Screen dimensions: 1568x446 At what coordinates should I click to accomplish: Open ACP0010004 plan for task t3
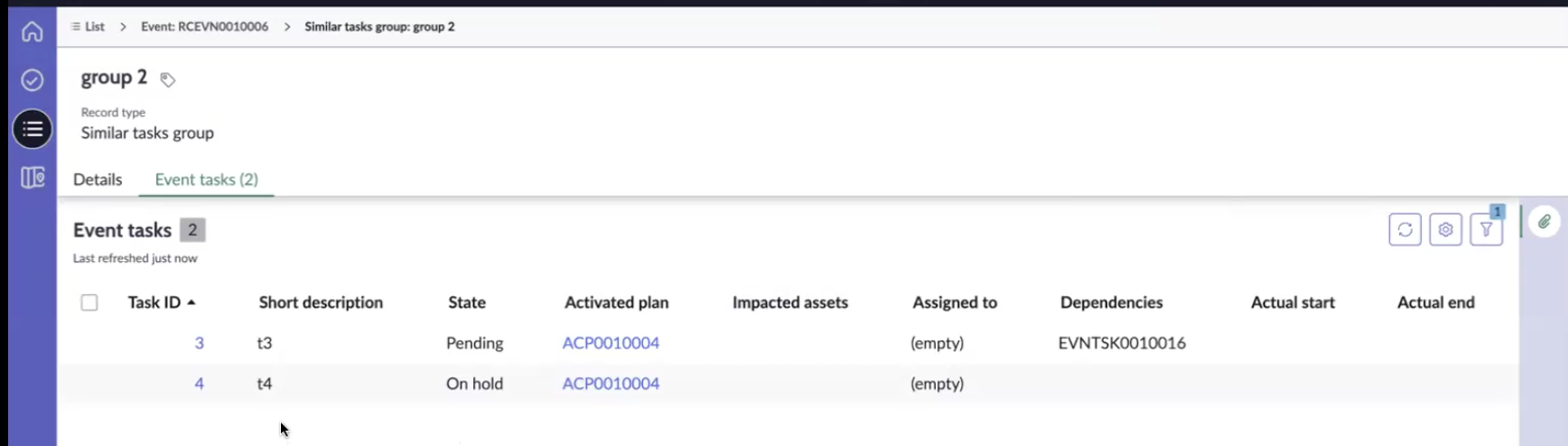pos(611,343)
